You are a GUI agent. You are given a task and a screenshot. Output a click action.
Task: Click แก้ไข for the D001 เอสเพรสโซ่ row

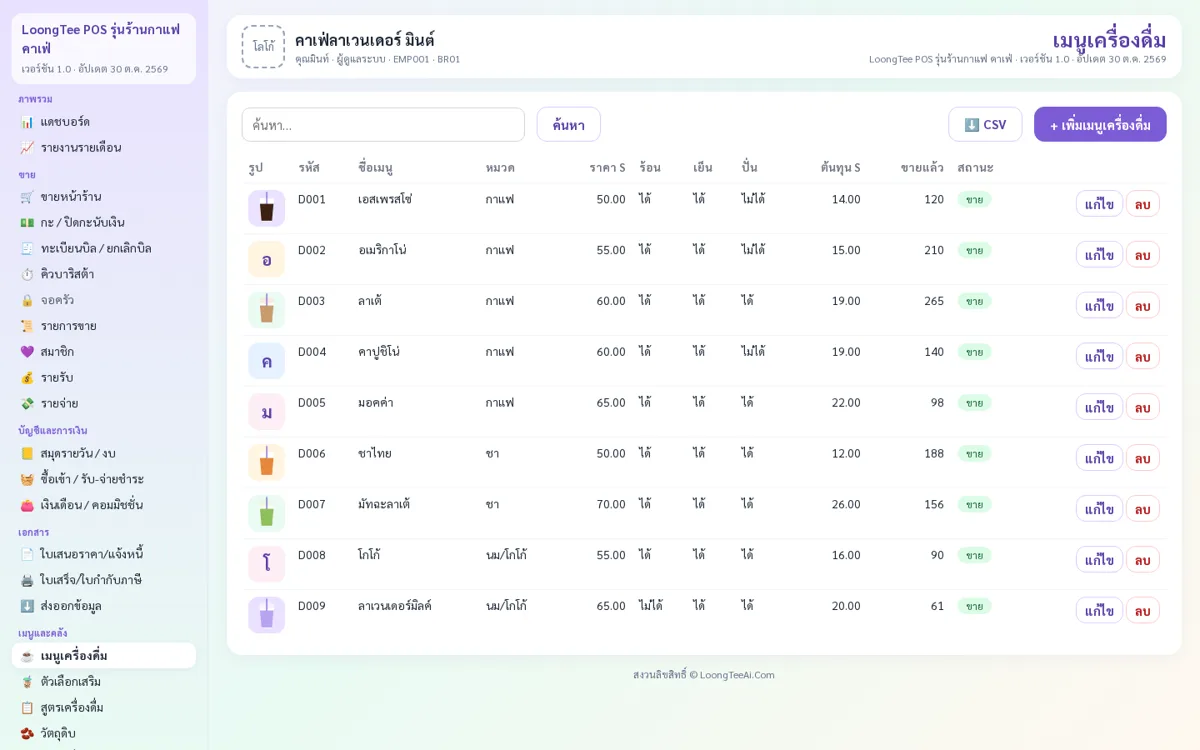click(x=1099, y=204)
